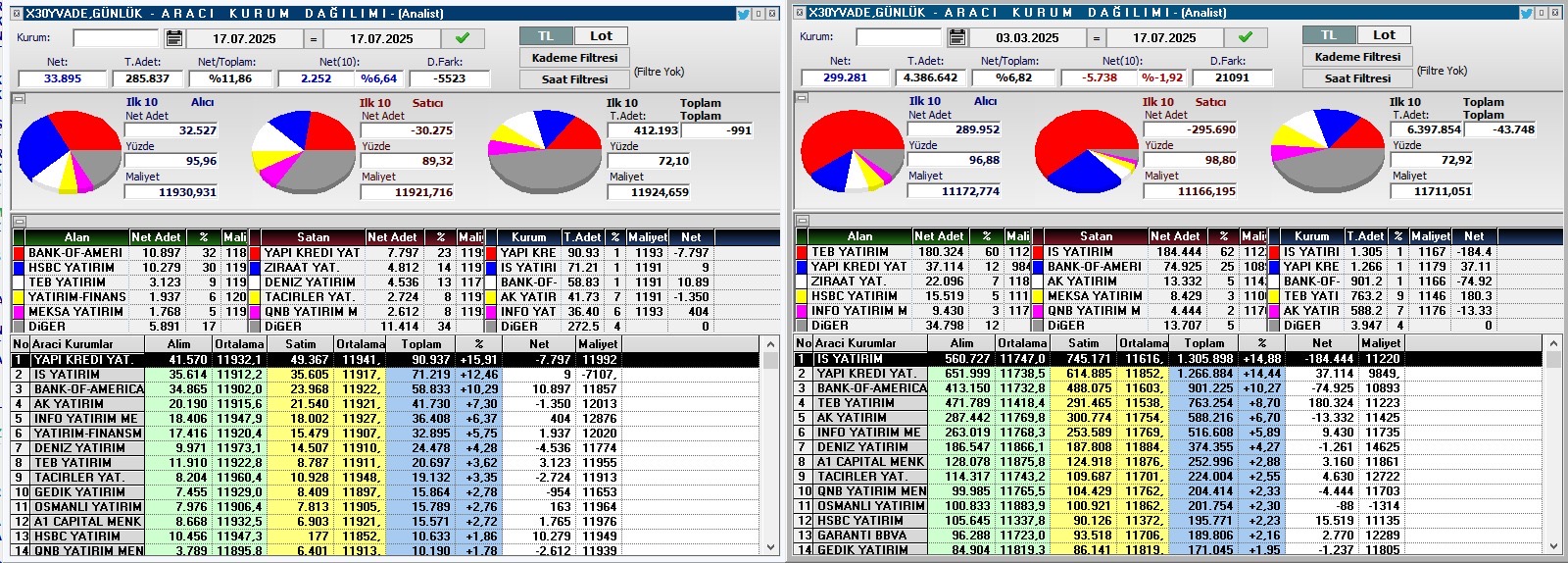Select GEDIK YATIRIM row in left window list
The image size is (1568, 563).
[x=386, y=492]
